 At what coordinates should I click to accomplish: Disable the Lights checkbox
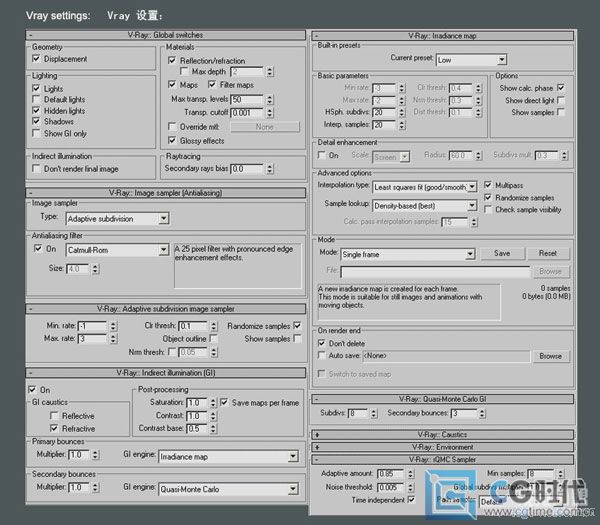(36, 88)
